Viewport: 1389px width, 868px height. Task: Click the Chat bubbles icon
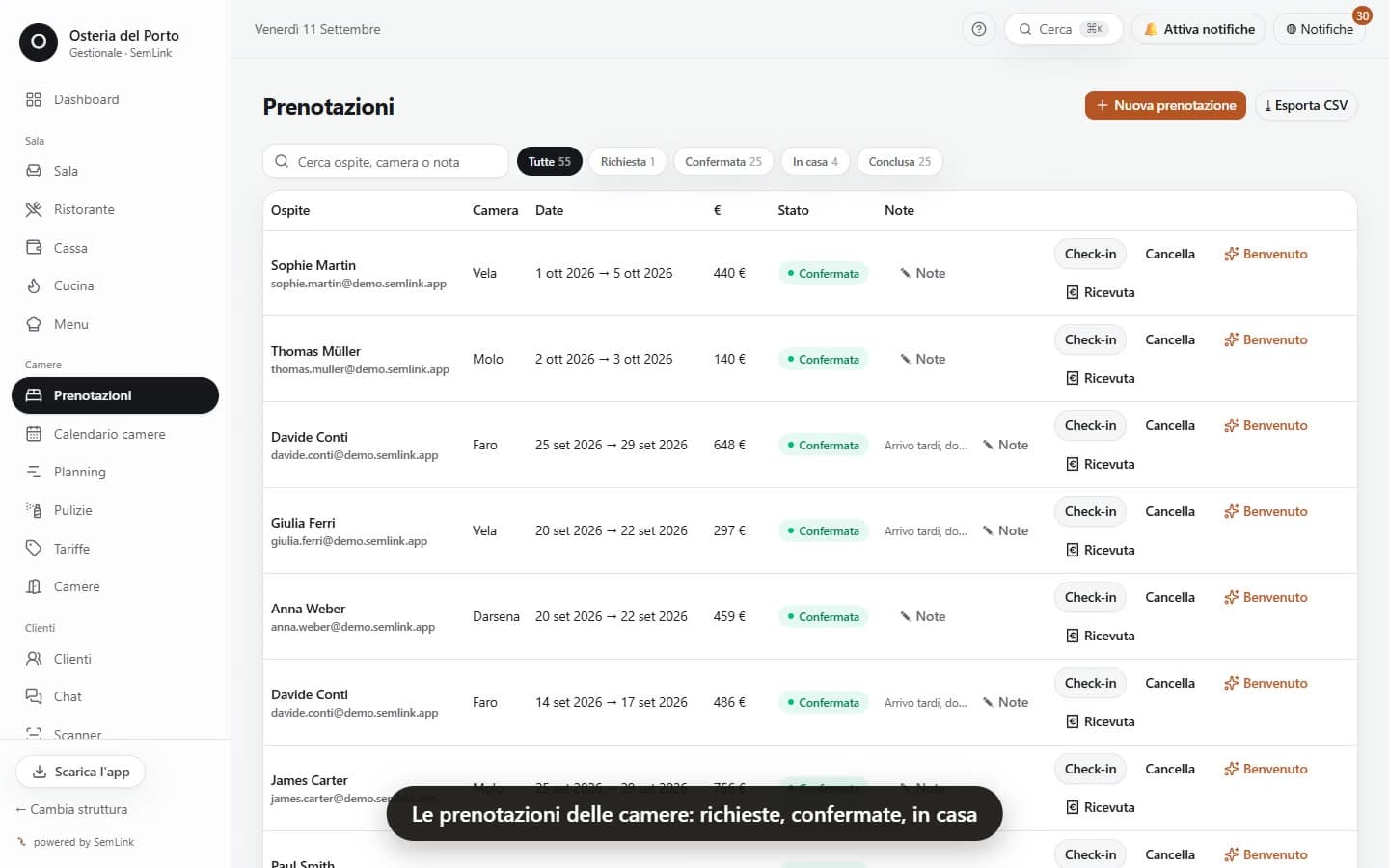(x=34, y=696)
